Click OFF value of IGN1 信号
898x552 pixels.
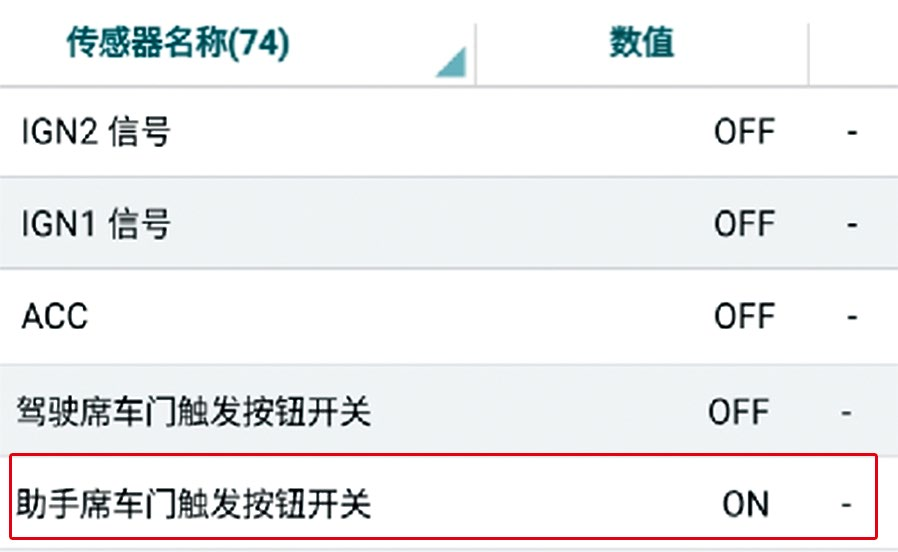[x=745, y=223]
